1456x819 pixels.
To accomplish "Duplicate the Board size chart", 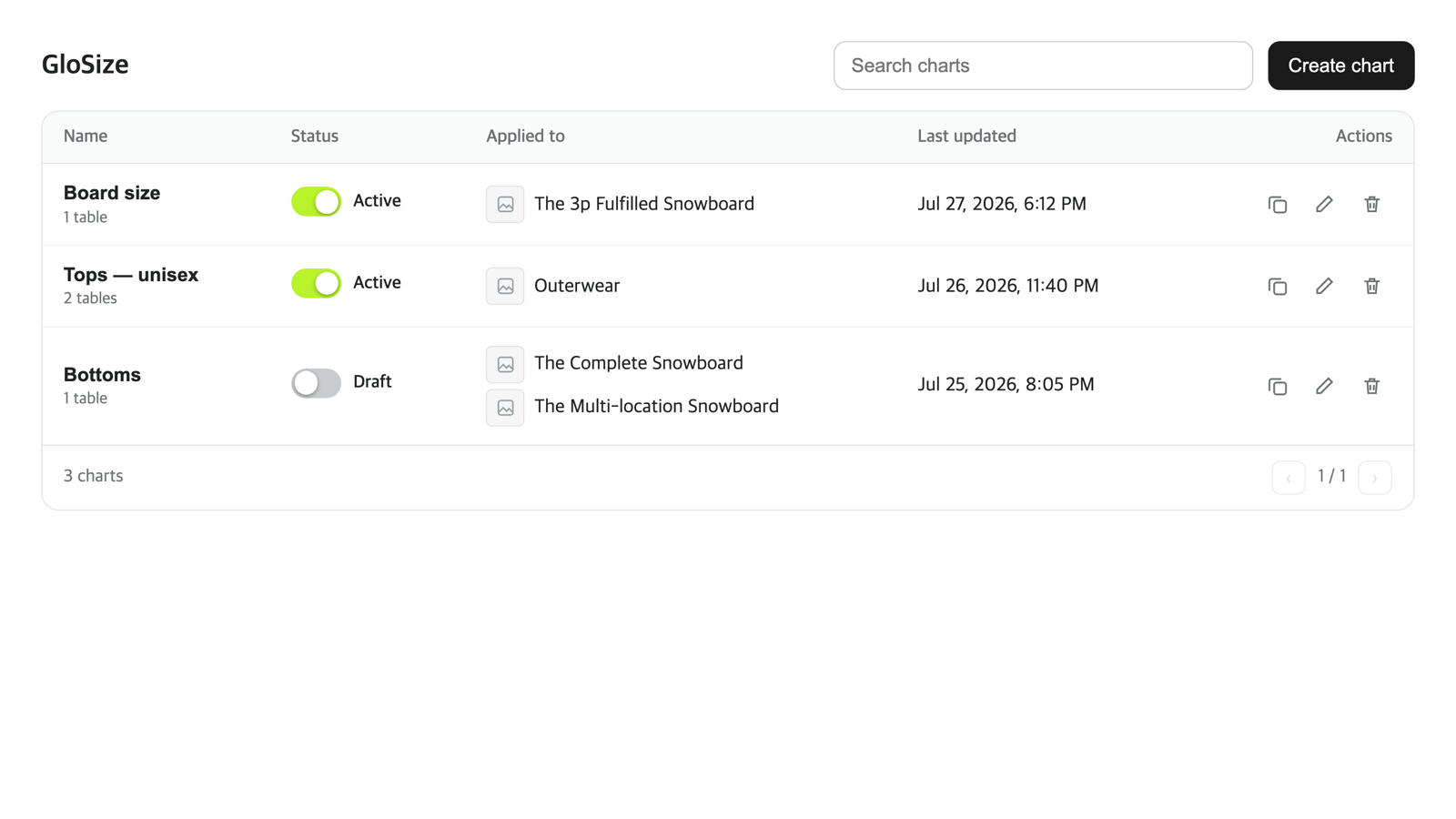I will pyautogui.click(x=1278, y=205).
